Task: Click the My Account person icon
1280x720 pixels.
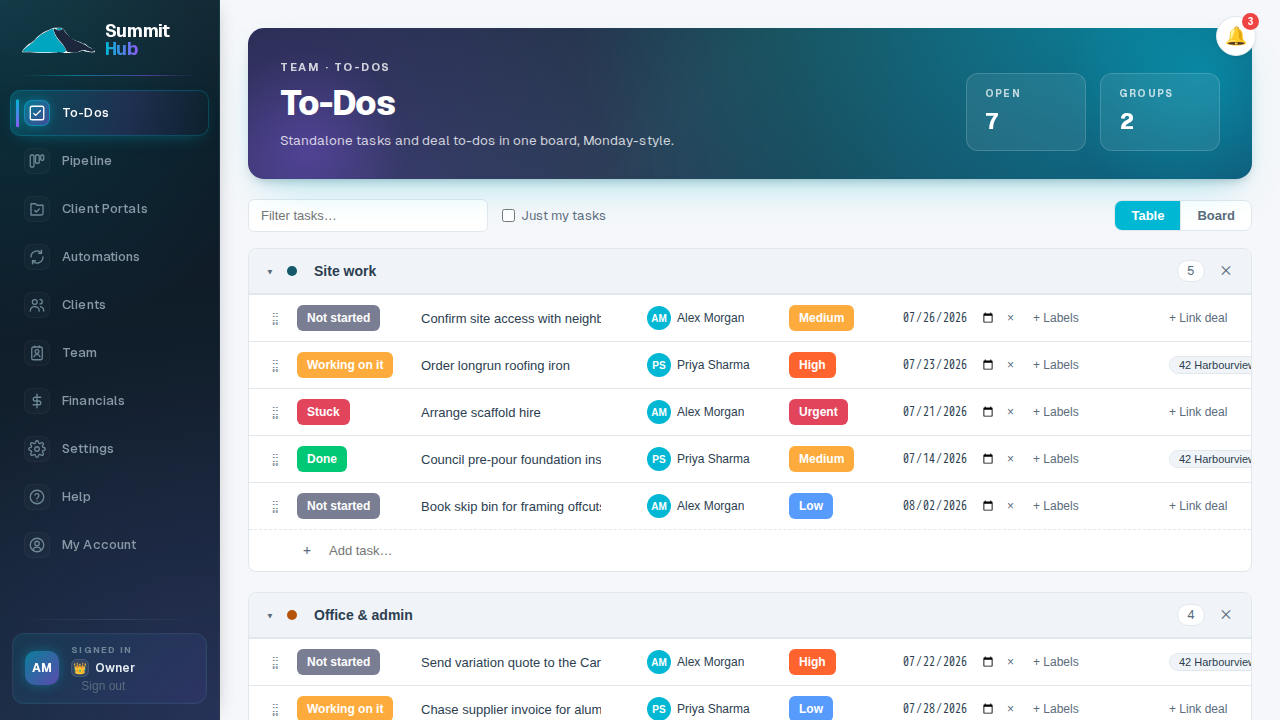Action: 37,545
